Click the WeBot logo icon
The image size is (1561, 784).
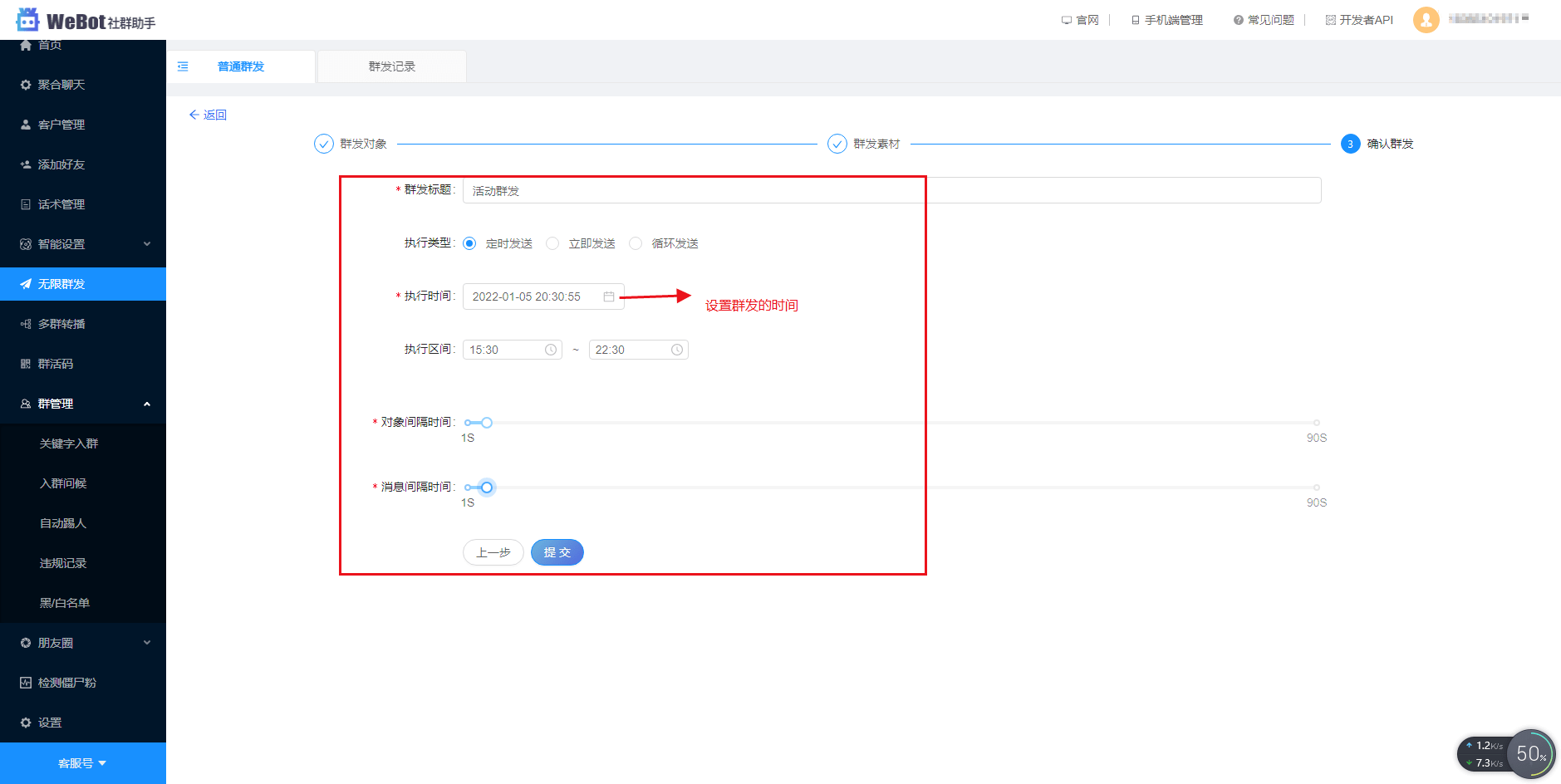(28, 20)
